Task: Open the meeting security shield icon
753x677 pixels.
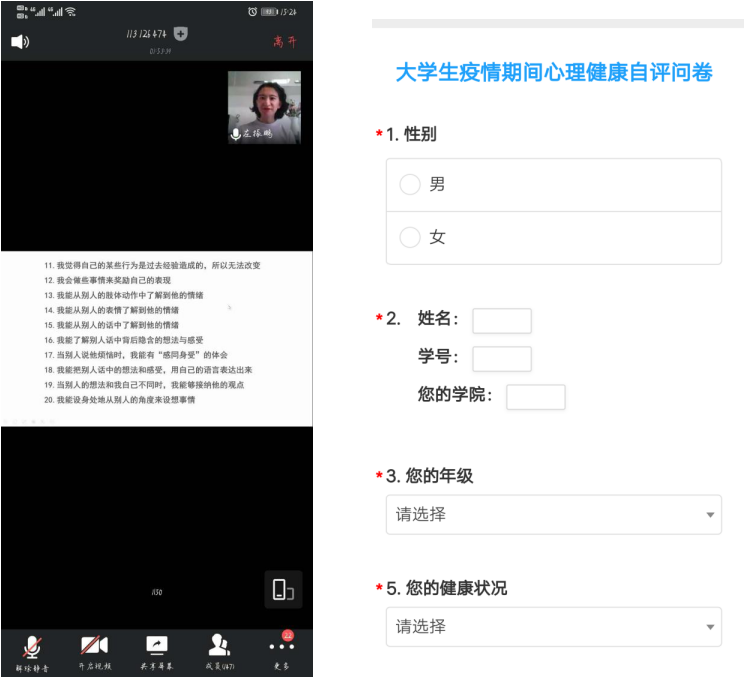Action: coord(180,34)
